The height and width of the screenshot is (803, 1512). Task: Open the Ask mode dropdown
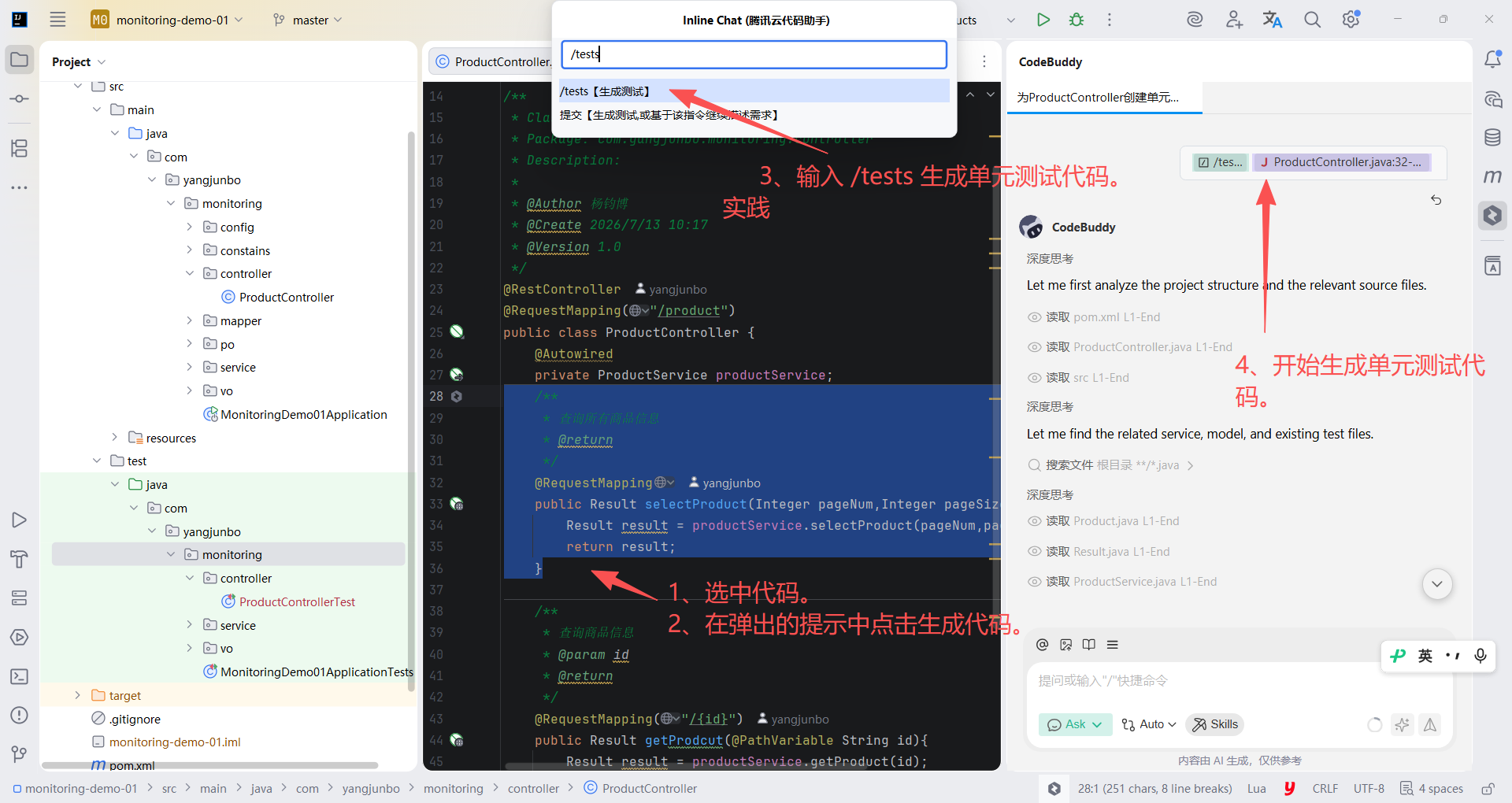1075,725
